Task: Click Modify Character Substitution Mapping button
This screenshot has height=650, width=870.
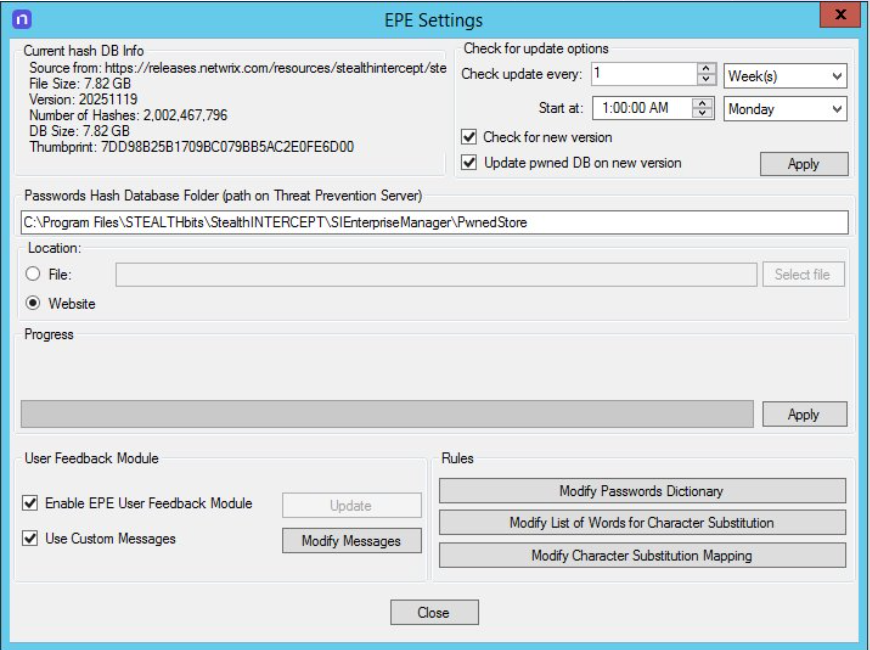Action: pos(642,555)
